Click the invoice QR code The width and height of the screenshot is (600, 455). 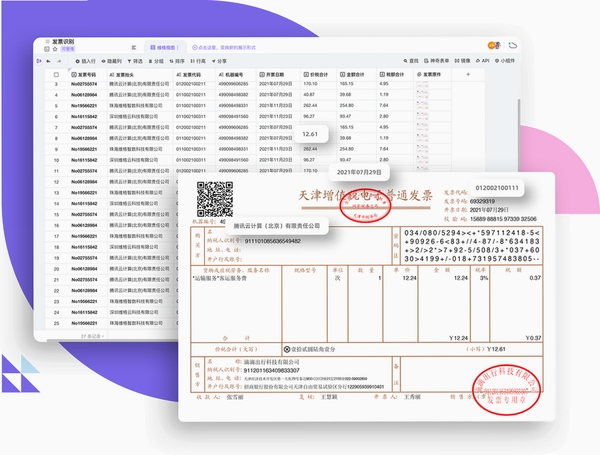click(215, 199)
